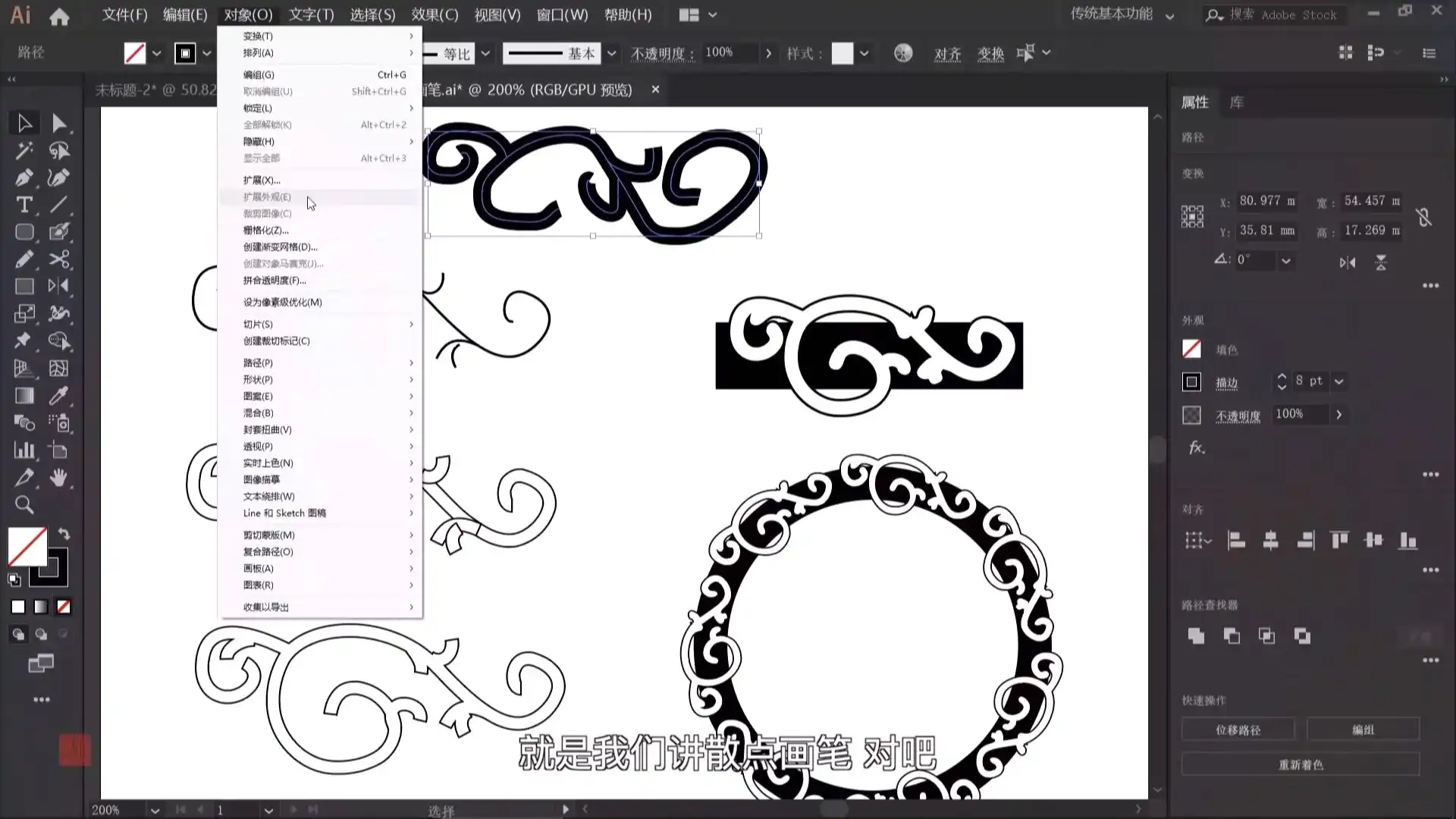Click the 填色 color swatch in Properties
Image resolution: width=1456 pixels, height=819 pixels.
[x=1191, y=350]
